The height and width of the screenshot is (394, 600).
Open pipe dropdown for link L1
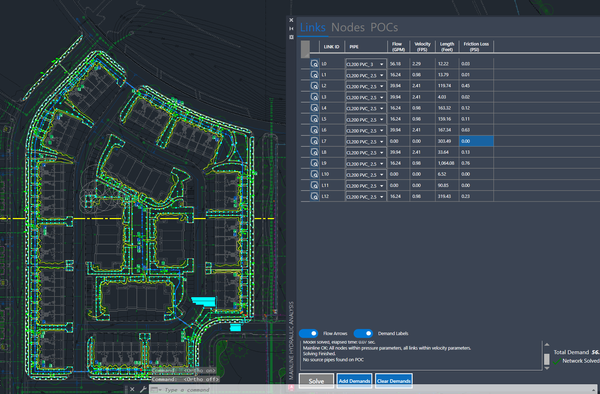(381, 75)
